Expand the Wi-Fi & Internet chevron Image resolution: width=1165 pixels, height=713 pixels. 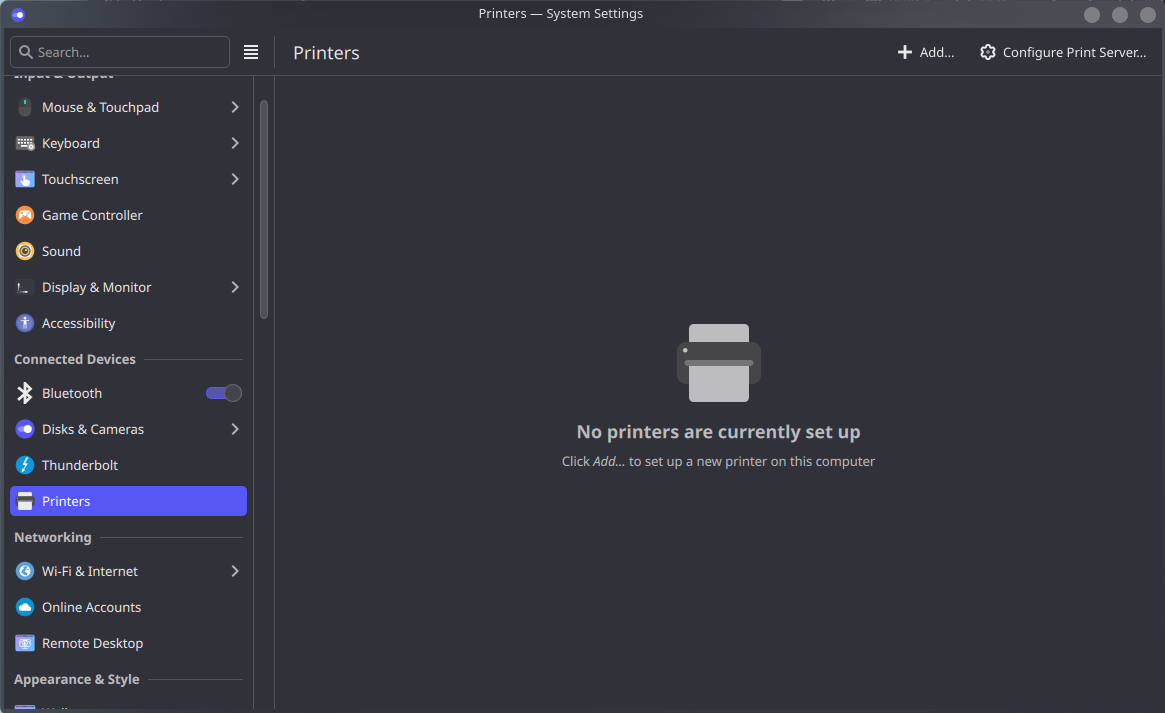tap(235, 571)
